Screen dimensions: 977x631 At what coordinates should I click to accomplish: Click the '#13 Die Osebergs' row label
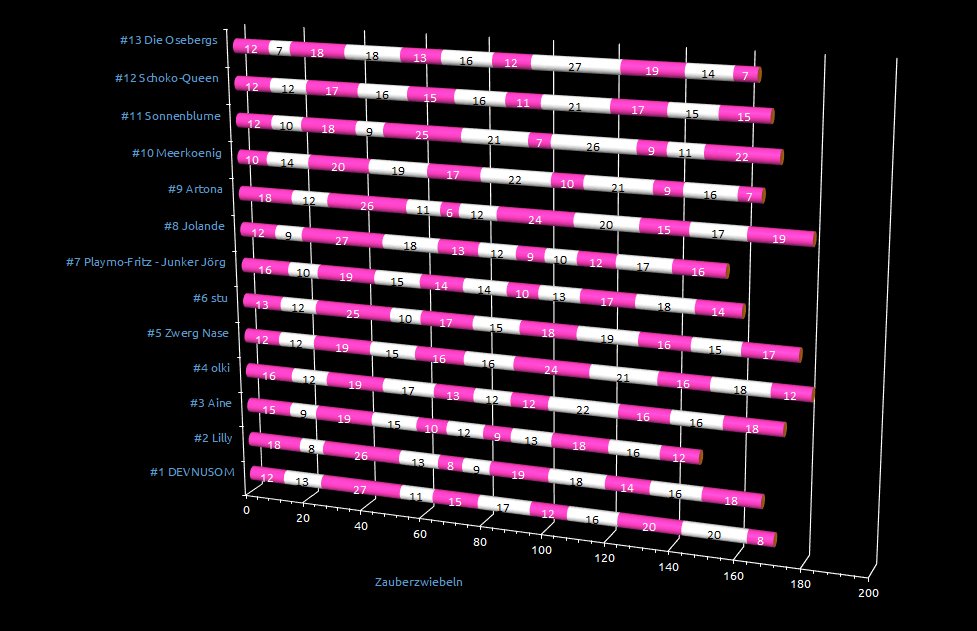[168, 41]
